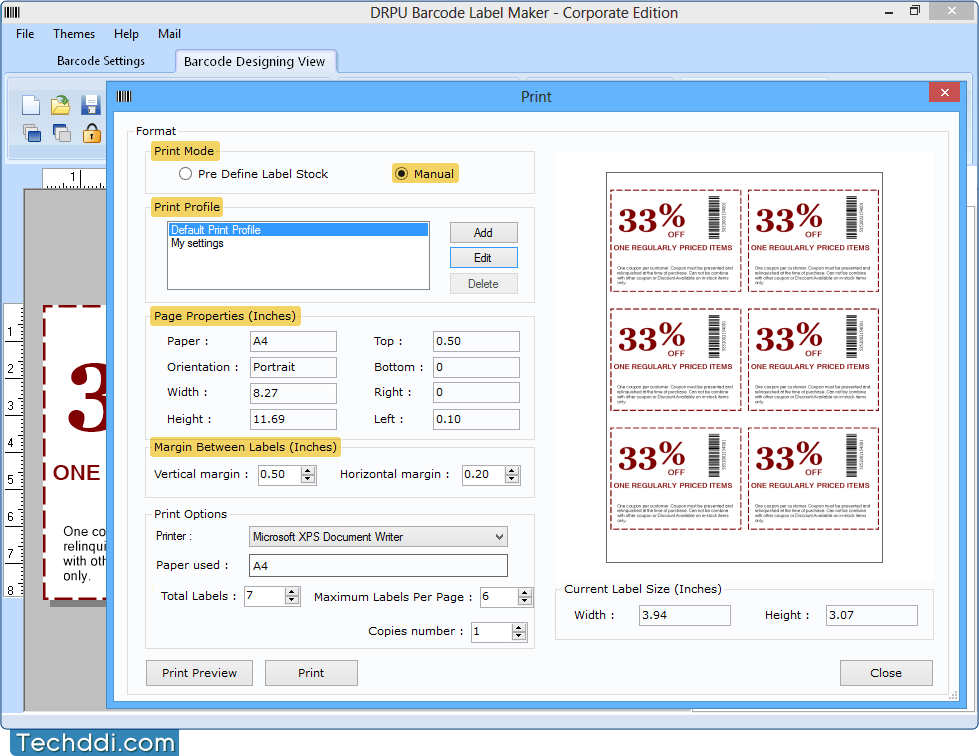This screenshot has height=756, width=979.
Task: Click the Left margin field 0.10
Action: [x=476, y=420]
